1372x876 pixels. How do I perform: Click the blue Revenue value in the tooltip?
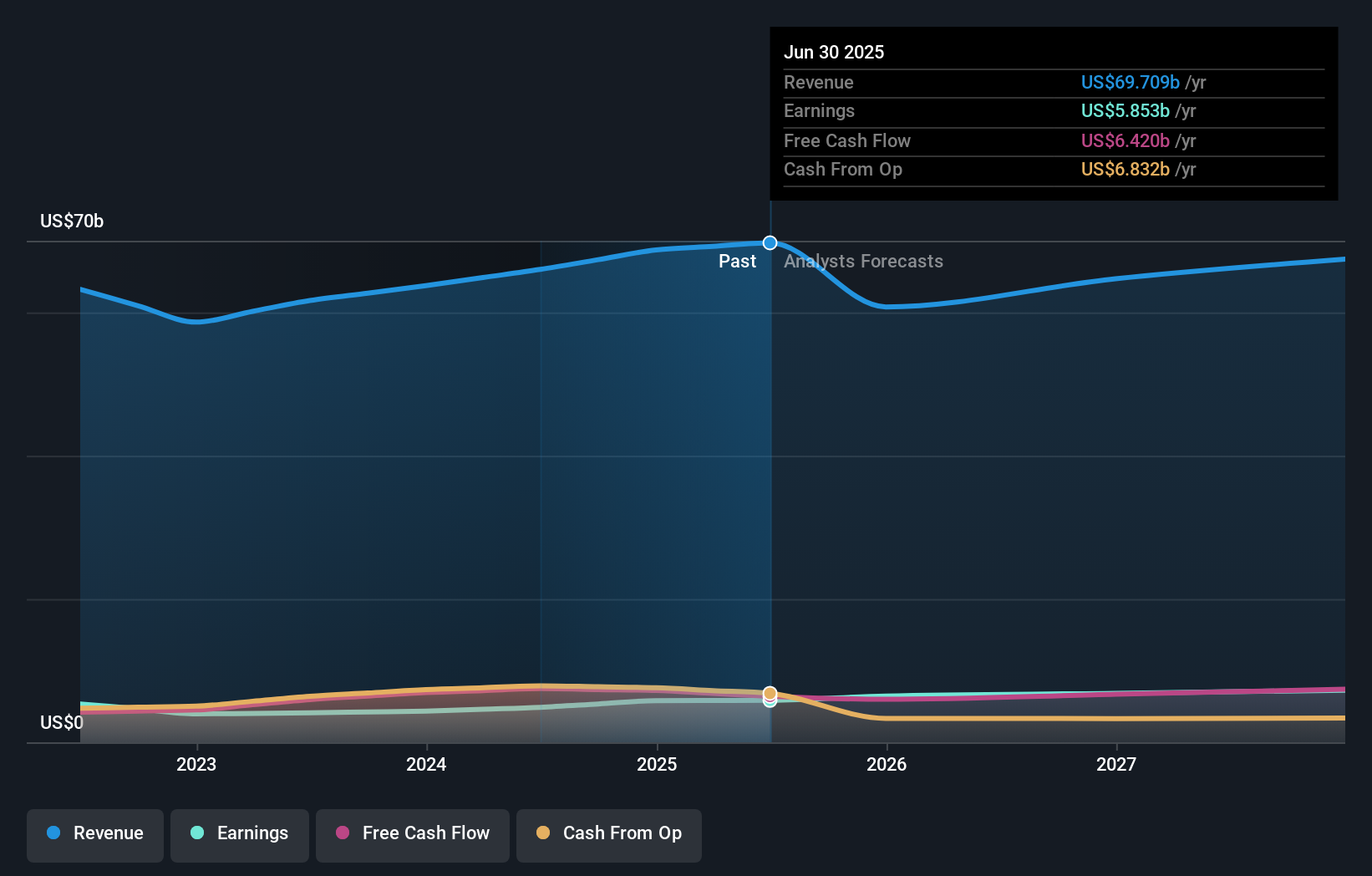[x=1131, y=82]
